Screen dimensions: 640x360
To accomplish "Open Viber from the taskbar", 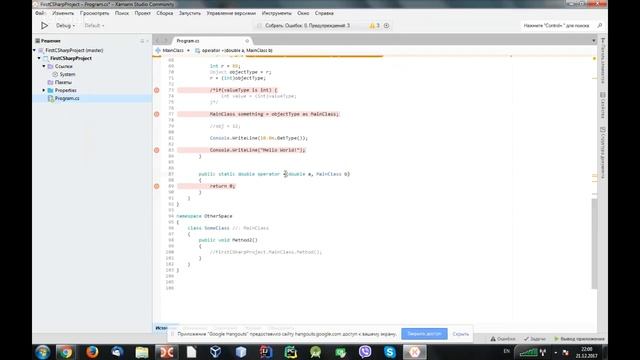I will coord(365,352).
